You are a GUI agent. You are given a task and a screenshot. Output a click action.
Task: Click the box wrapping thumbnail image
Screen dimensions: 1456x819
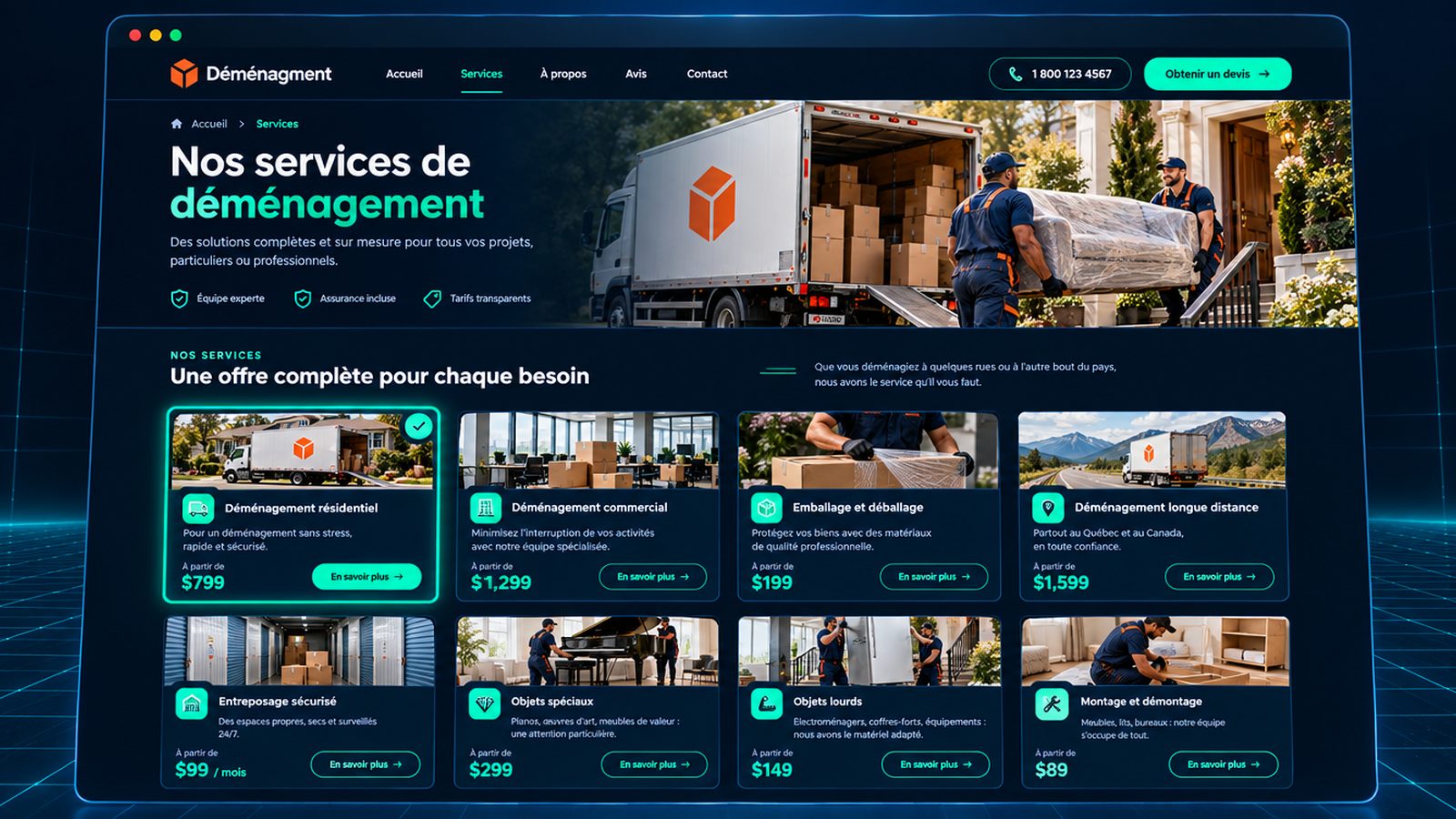869,450
